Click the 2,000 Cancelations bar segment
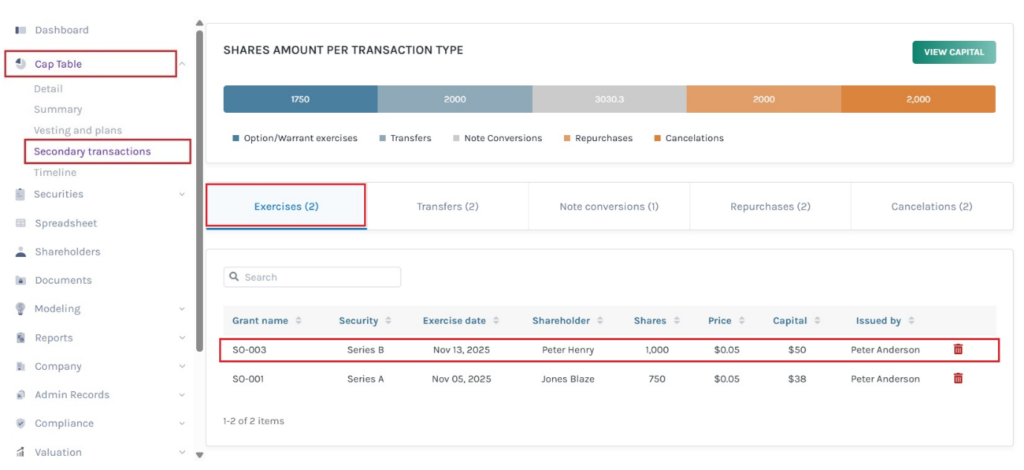The width and height of the screenshot is (1024, 470). coord(918,99)
